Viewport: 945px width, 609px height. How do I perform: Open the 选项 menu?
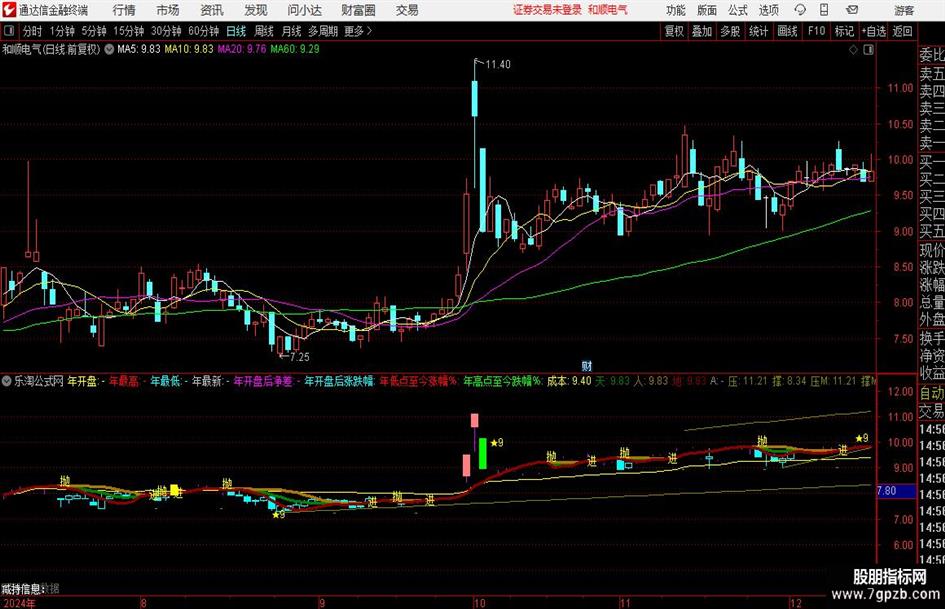768,10
